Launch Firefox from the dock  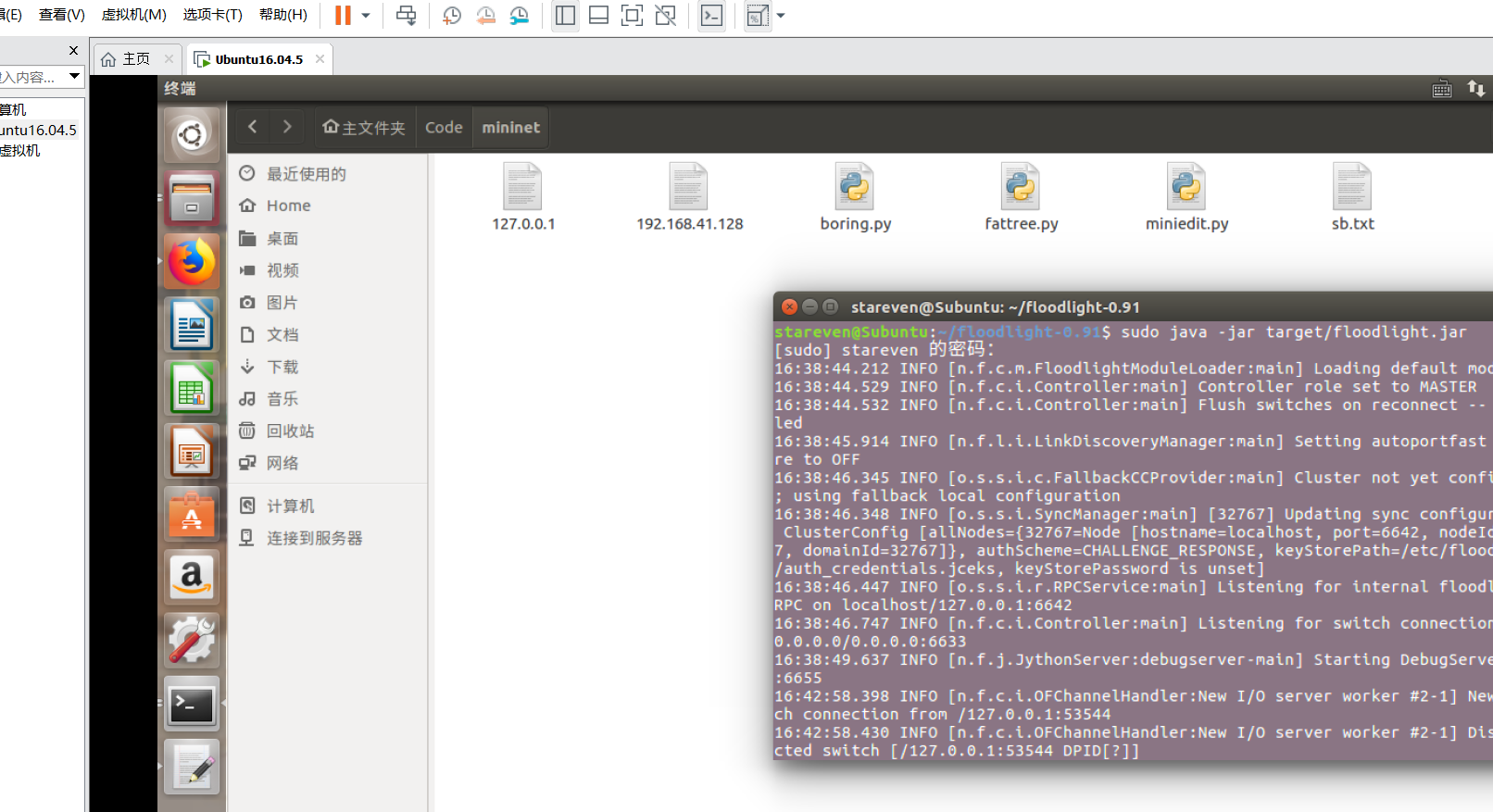point(192,261)
